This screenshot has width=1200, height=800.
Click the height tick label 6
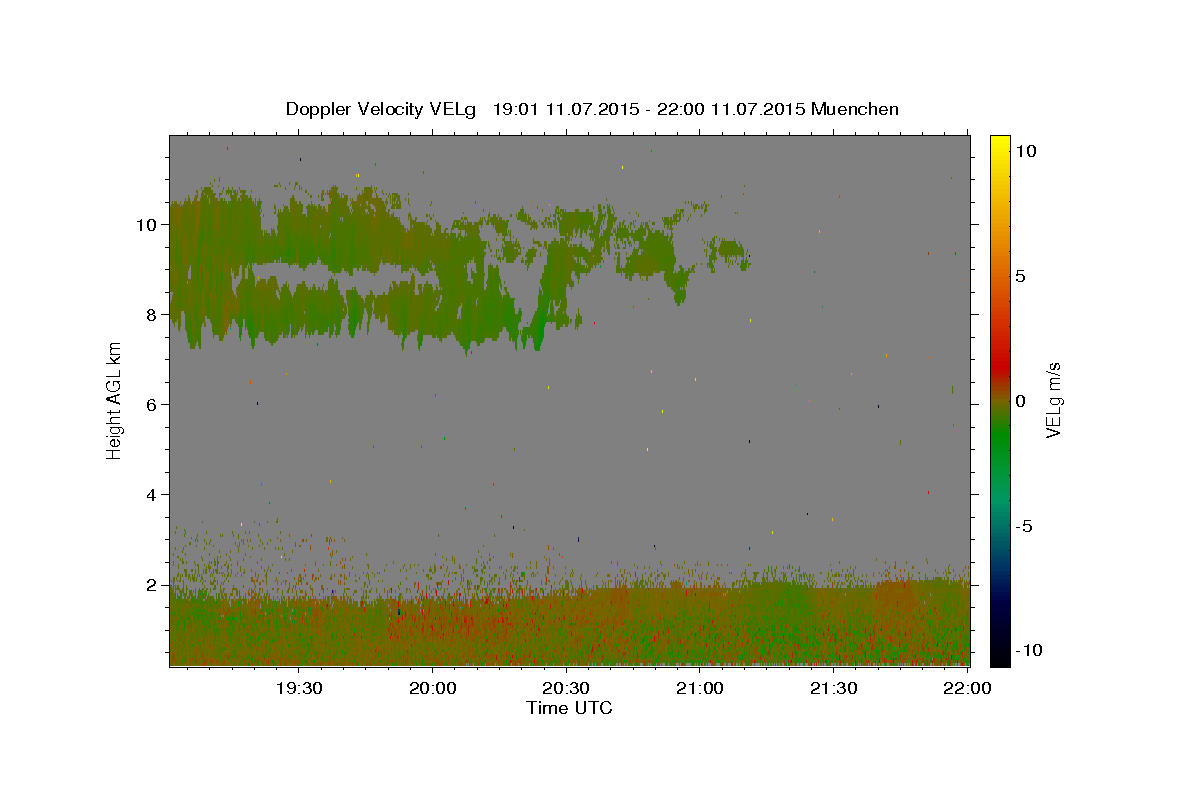pos(153,405)
